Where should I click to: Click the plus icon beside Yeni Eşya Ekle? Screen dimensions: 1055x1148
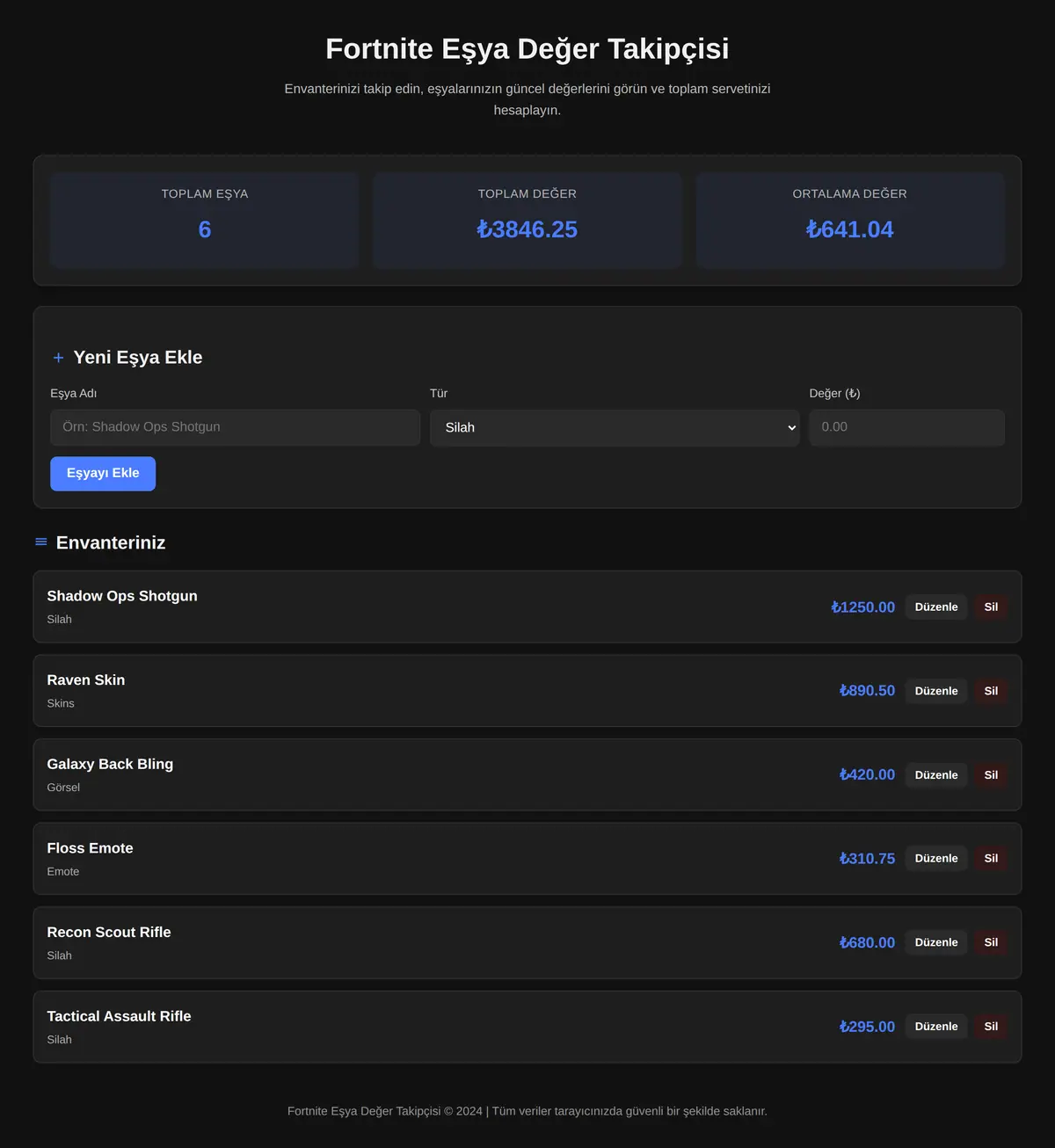[58, 358]
